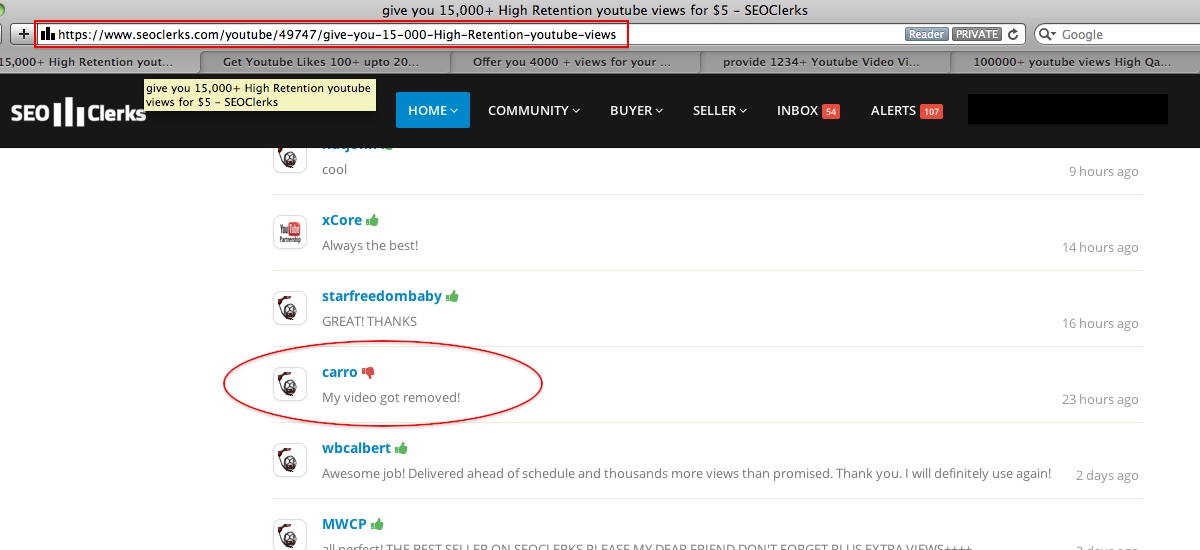The image size is (1200, 550).
Task: Toggle the Reader button in address bar
Action: [x=926, y=34]
